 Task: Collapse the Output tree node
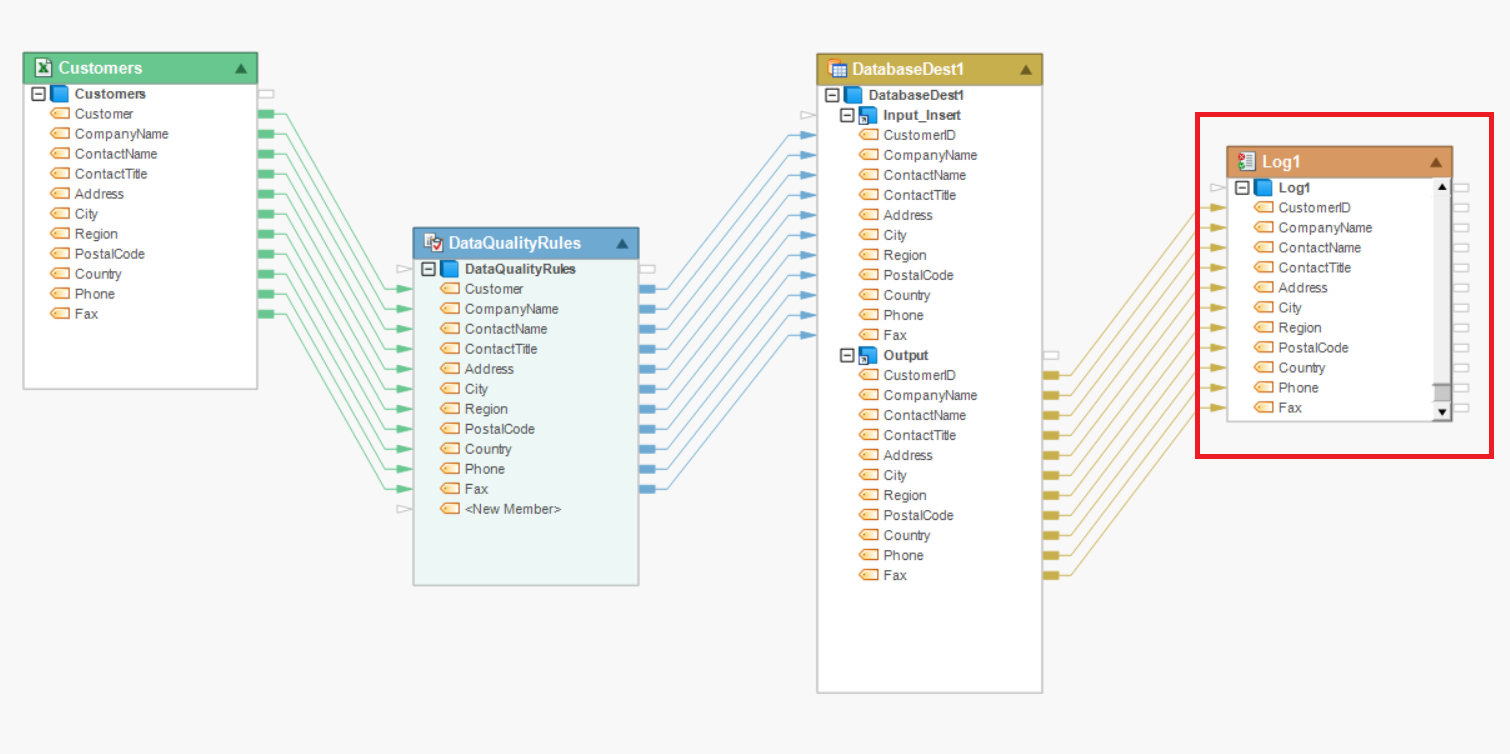(x=847, y=356)
